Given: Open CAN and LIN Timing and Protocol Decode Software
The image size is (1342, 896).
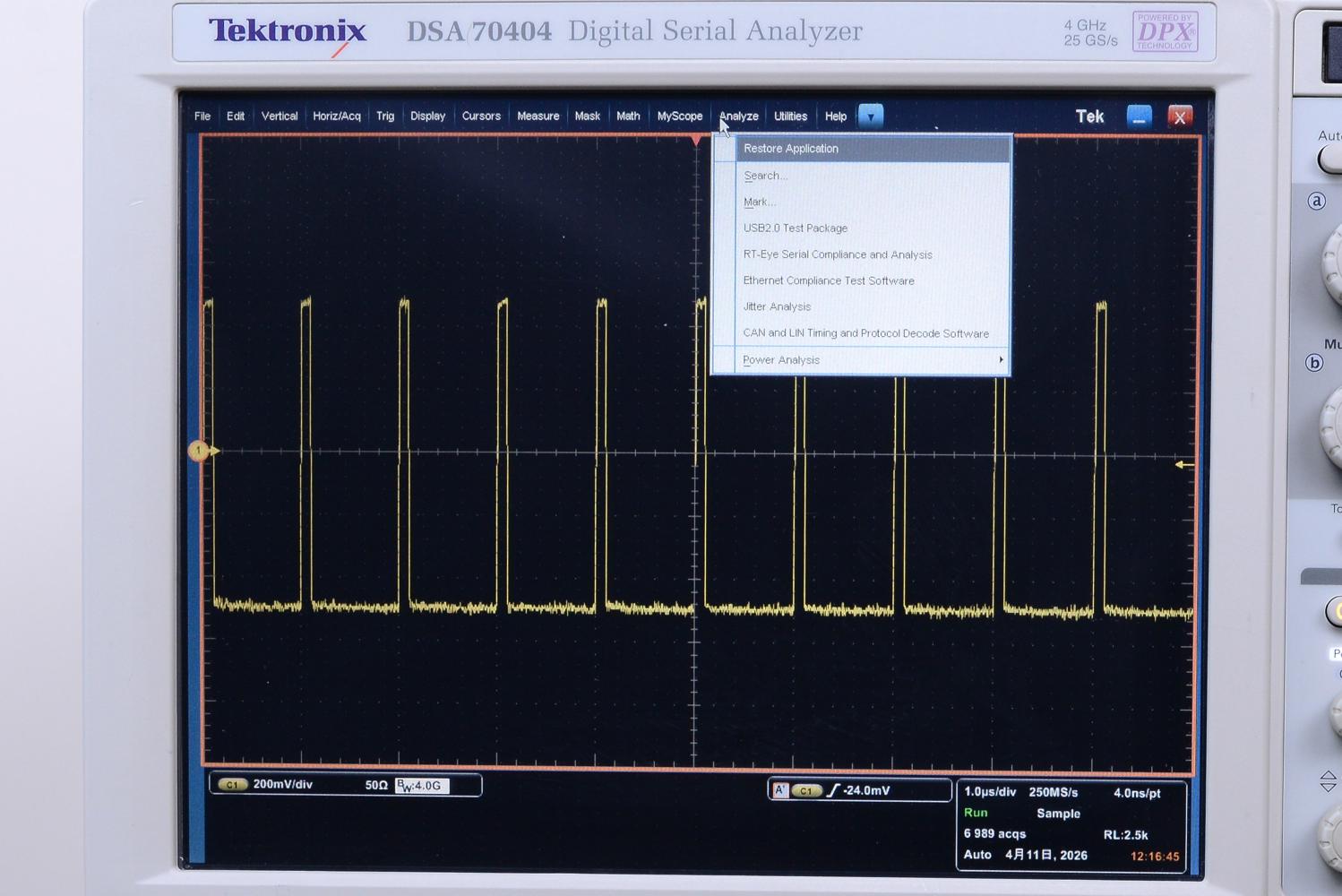Looking at the screenshot, I should pyautogui.click(x=873, y=333).
